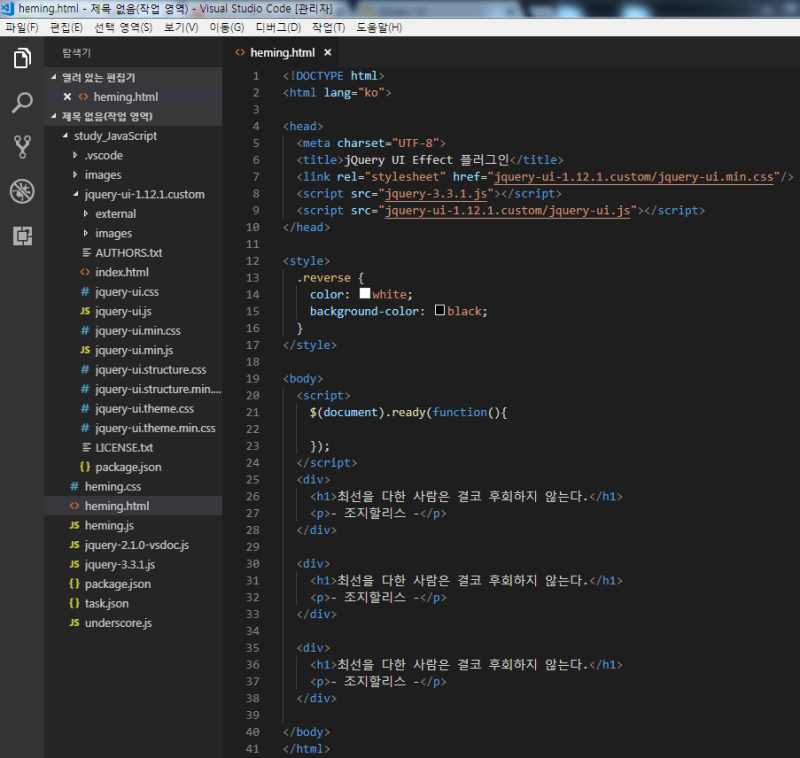Click the black color swatch on line 15

click(x=440, y=311)
